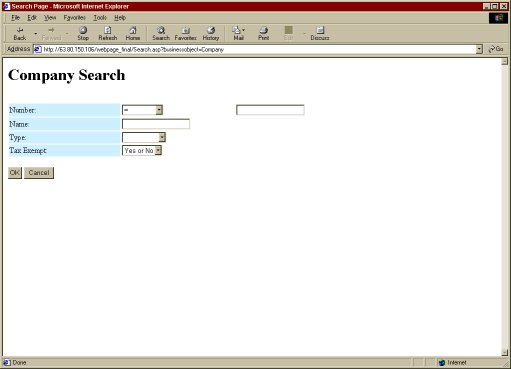The width and height of the screenshot is (511, 369).
Task: Show browsing History from the toolbar
Action: point(211,33)
